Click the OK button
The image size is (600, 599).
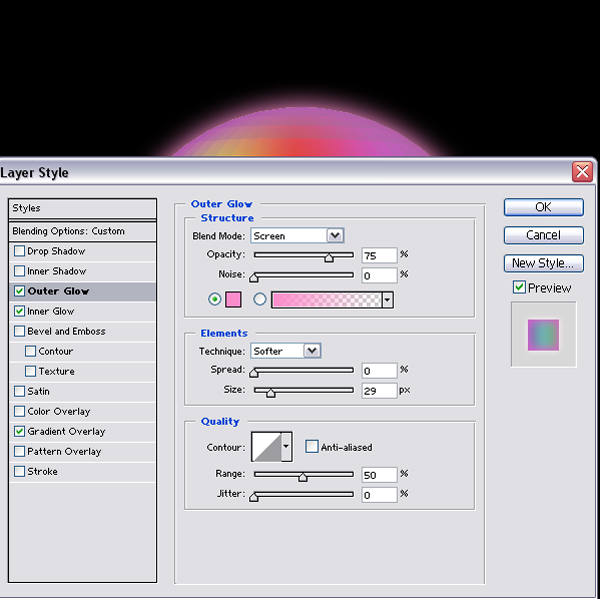(543, 207)
